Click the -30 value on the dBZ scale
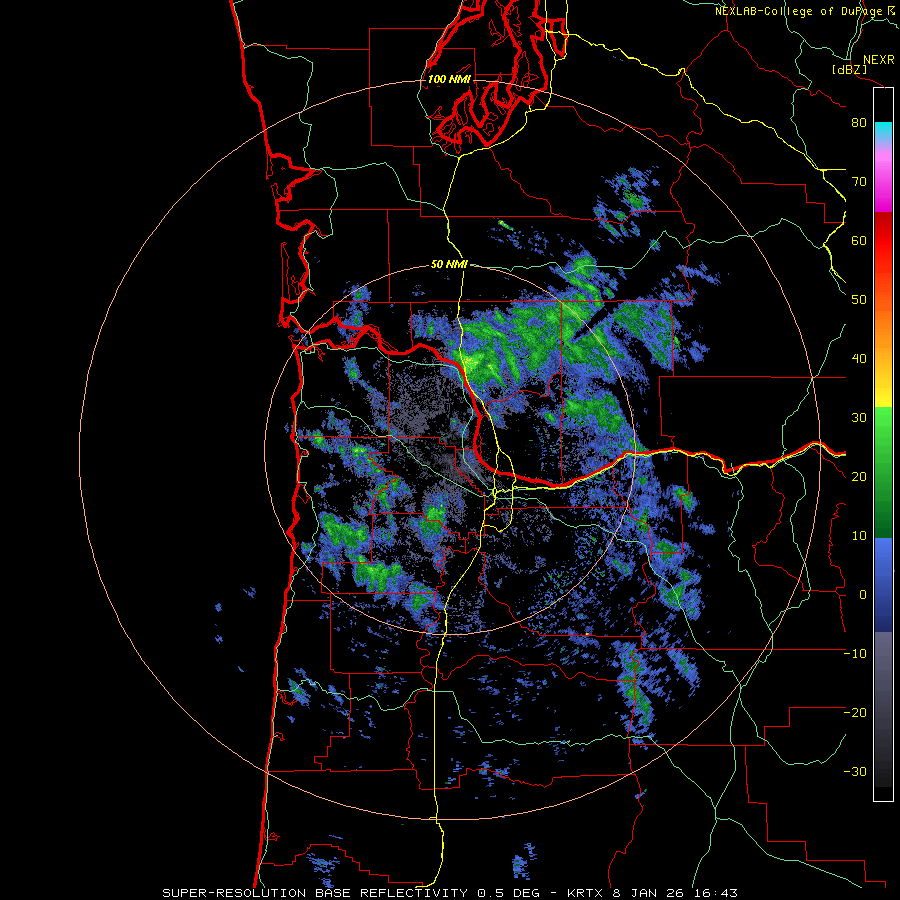Viewport: 900px width, 900px height. point(855,772)
